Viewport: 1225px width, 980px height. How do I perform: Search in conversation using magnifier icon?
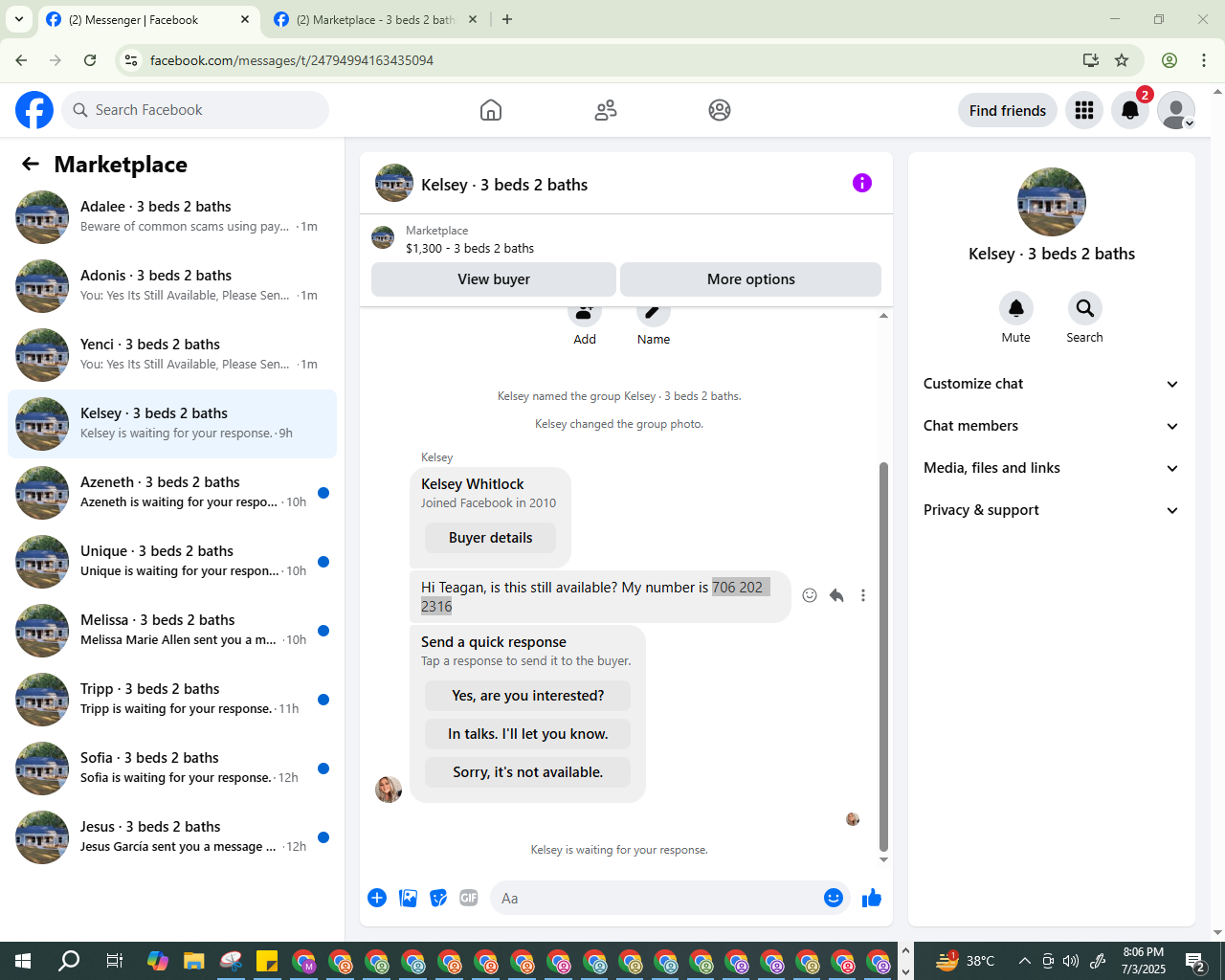coord(1085,308)
